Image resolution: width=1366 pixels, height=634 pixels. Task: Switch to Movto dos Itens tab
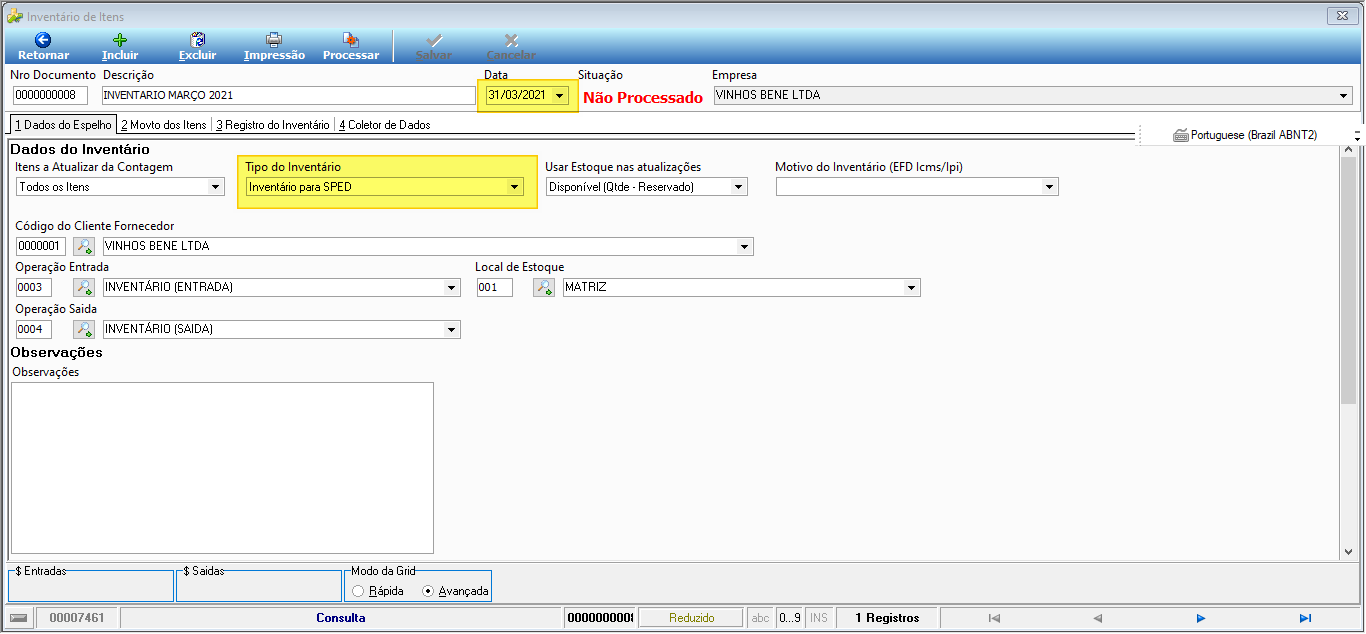pos(164,125)
